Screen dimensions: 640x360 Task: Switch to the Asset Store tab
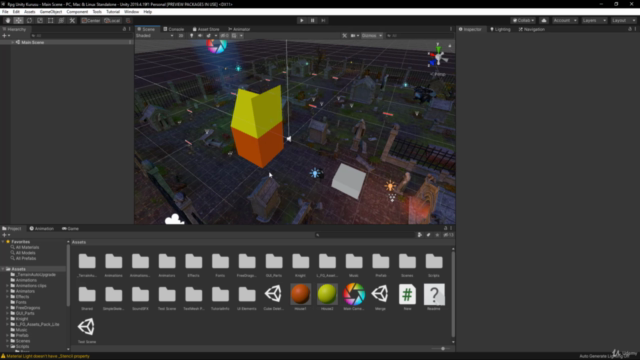pyautogui.click(x=206, y=29)
